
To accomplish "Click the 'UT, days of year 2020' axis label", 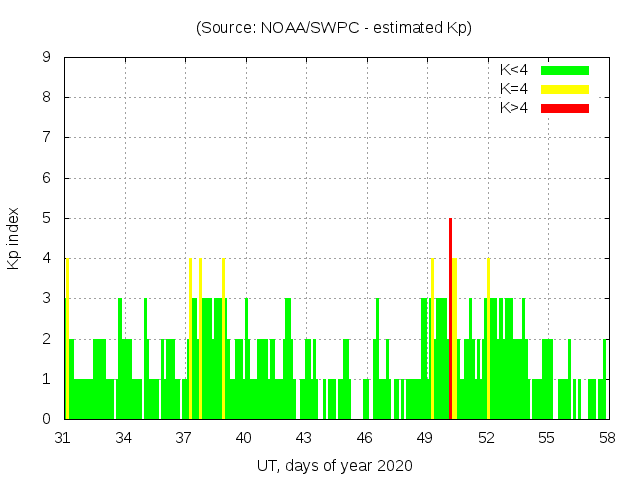I will 334,466.
